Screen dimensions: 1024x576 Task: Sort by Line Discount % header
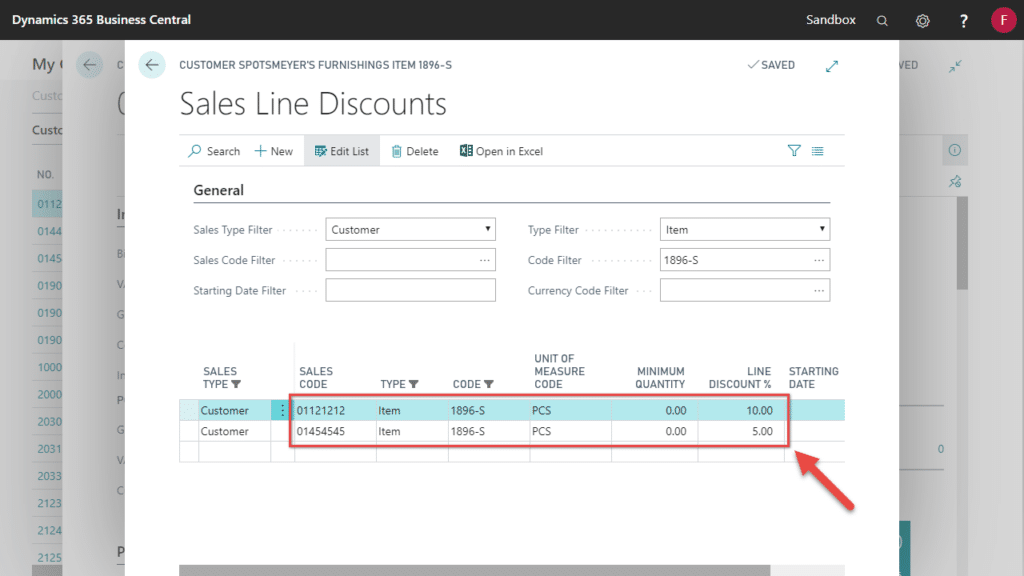pyautogui.click(x=740, y=377)
